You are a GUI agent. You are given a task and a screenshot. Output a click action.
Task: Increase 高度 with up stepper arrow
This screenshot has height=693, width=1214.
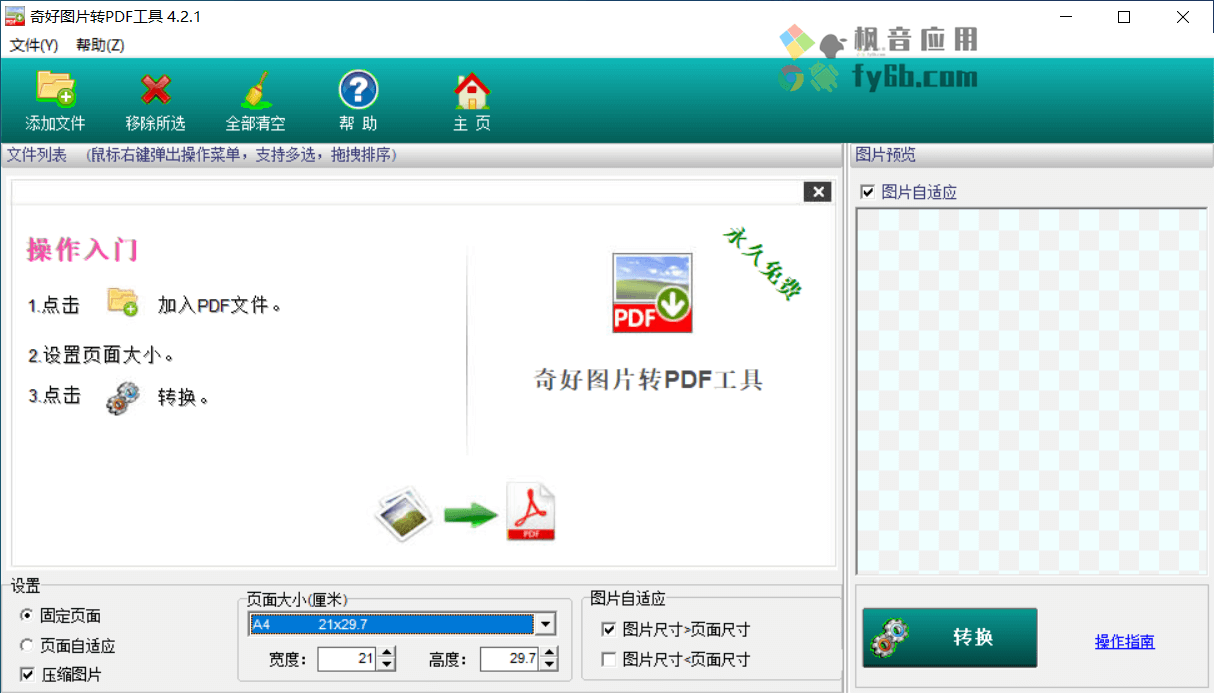click(x=550, y=653)
